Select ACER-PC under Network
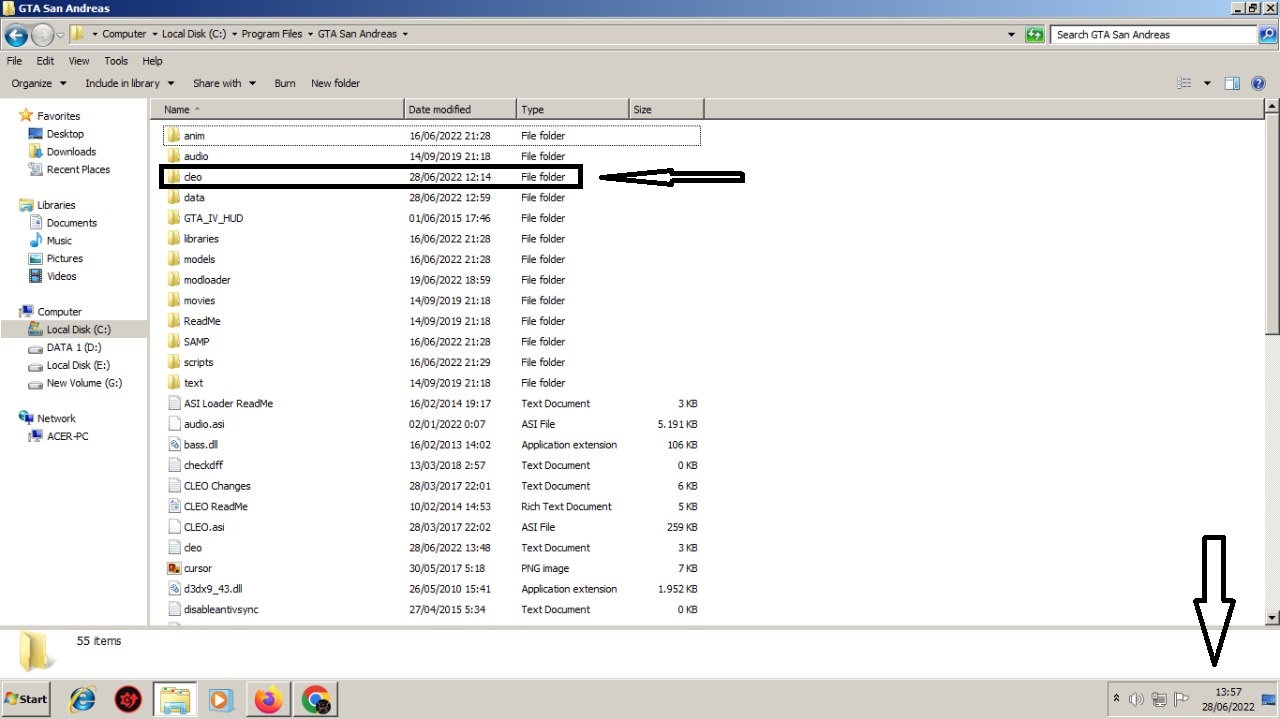The image size is (1280, 719). (x=68, y=437)
